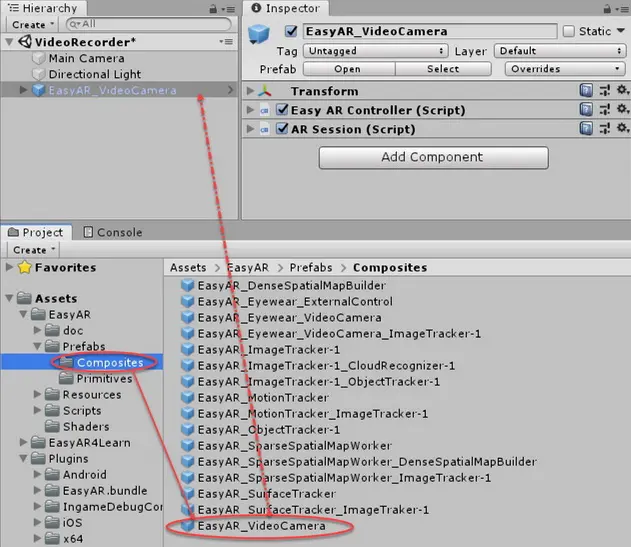Toggle the GameObject active checkbox

291,31
